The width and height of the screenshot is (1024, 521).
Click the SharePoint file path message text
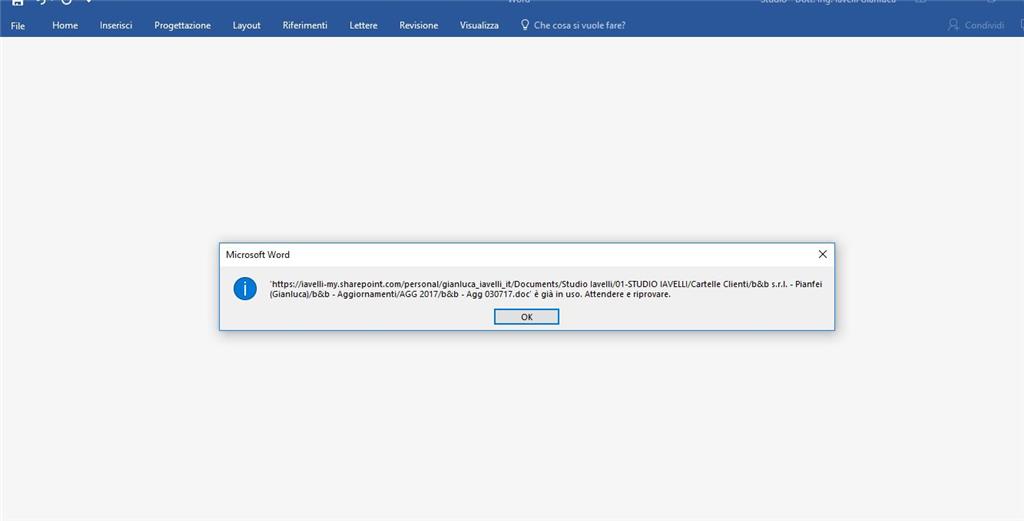[545, 289]
